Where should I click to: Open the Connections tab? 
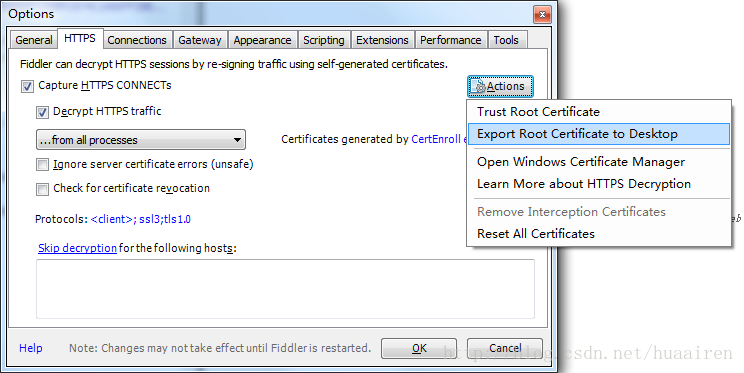[137, 40]
